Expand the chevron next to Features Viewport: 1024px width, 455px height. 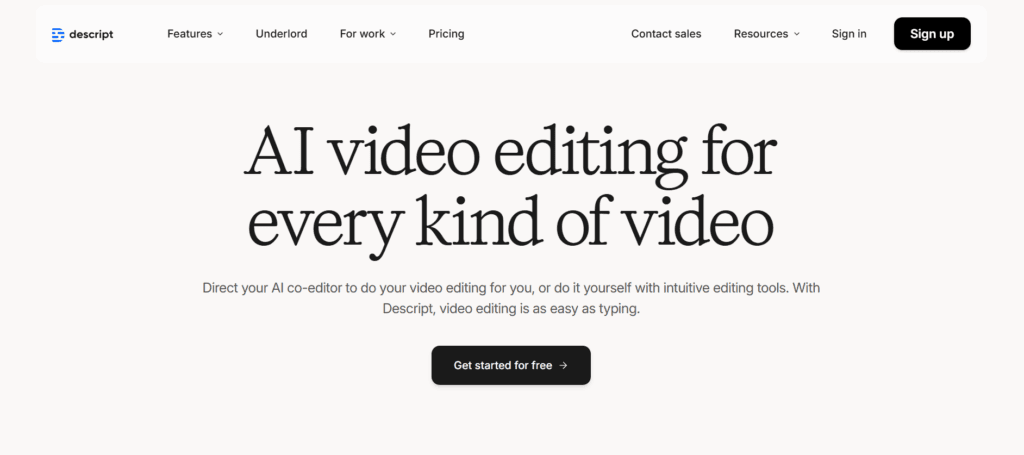click(x=220, y=34)
